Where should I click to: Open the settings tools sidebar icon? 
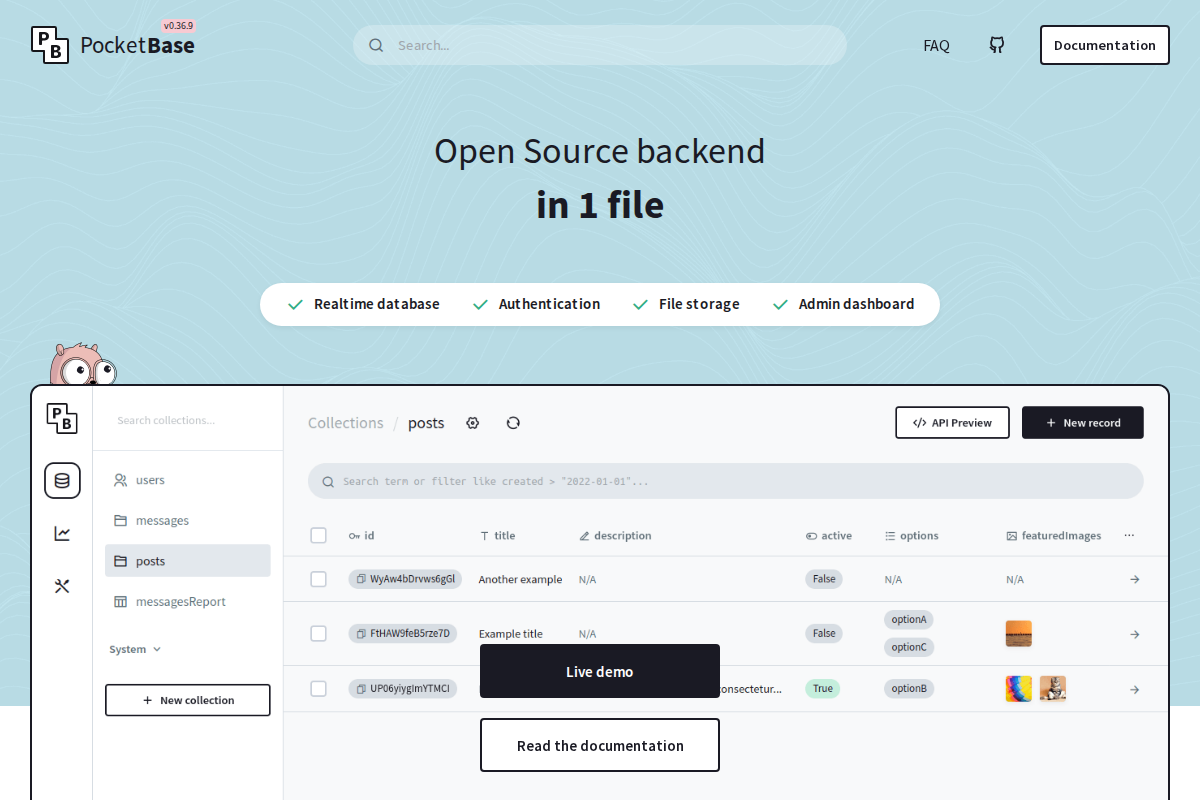click(x=62, y=586)
